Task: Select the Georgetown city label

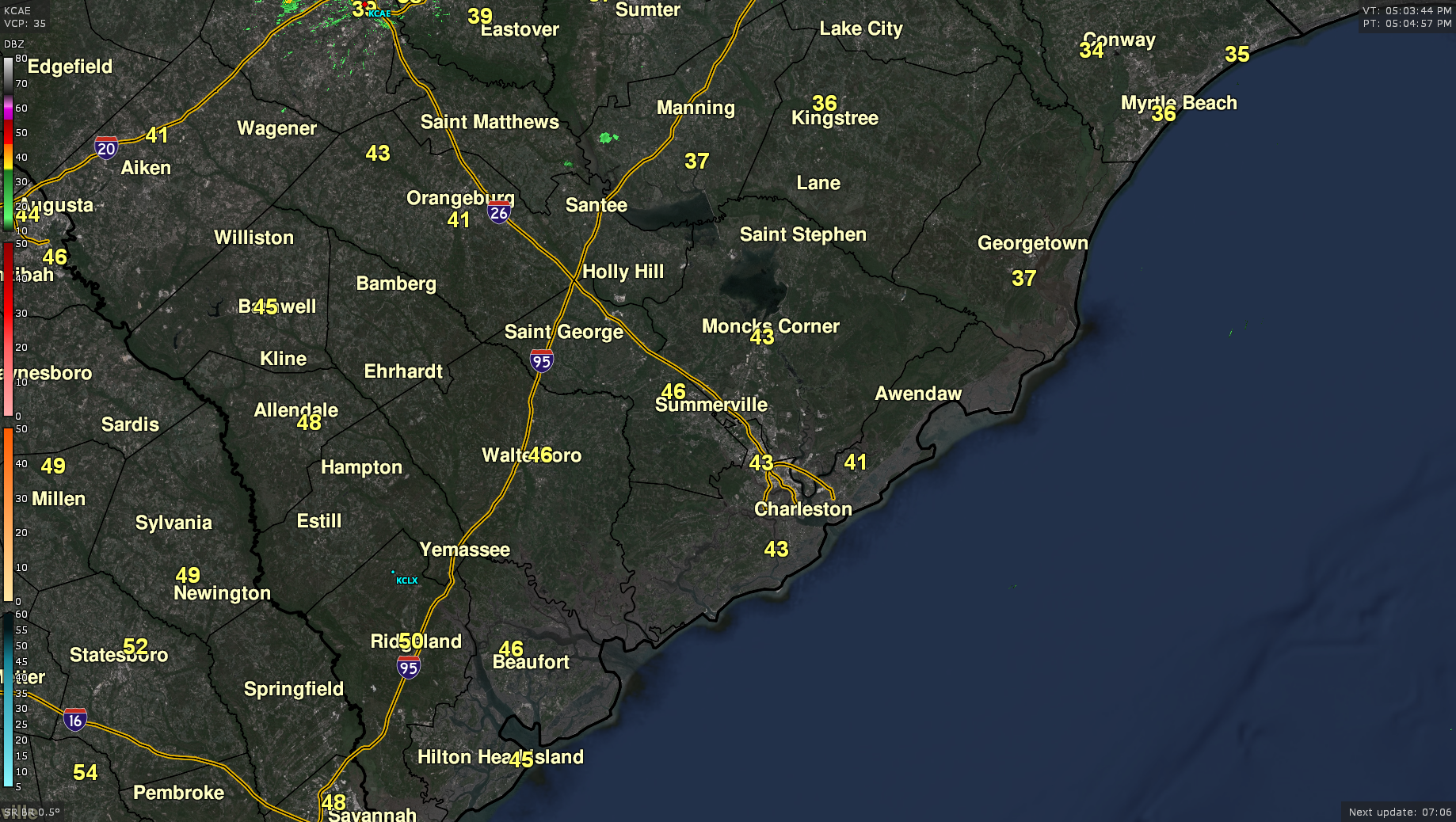Action: tap(1032, 243)
